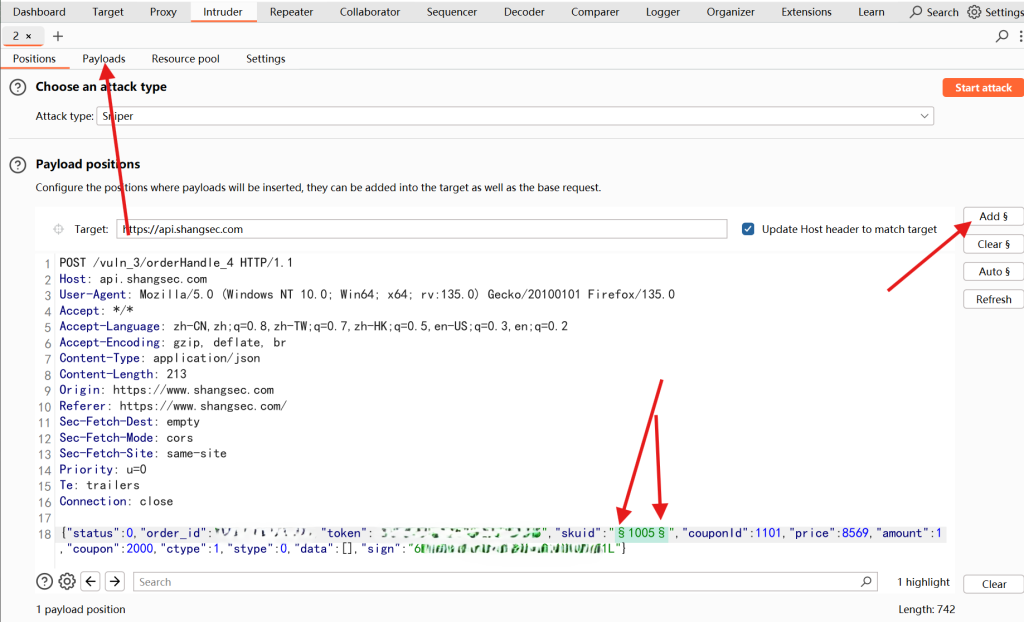Click the target crosshair icon beside Target
1024x622 pixels.
[58, 229]
